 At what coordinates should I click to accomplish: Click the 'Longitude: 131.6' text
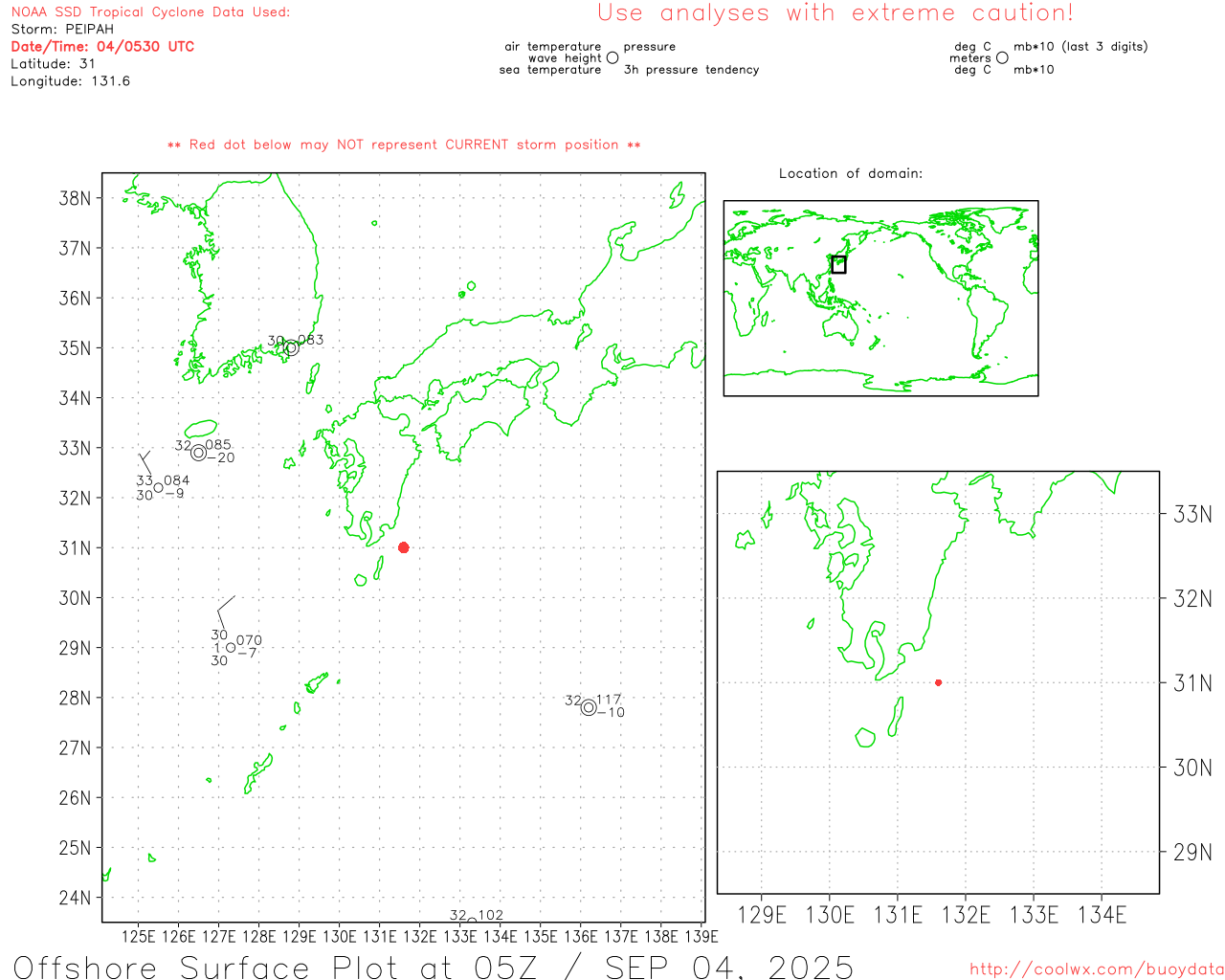71,81
